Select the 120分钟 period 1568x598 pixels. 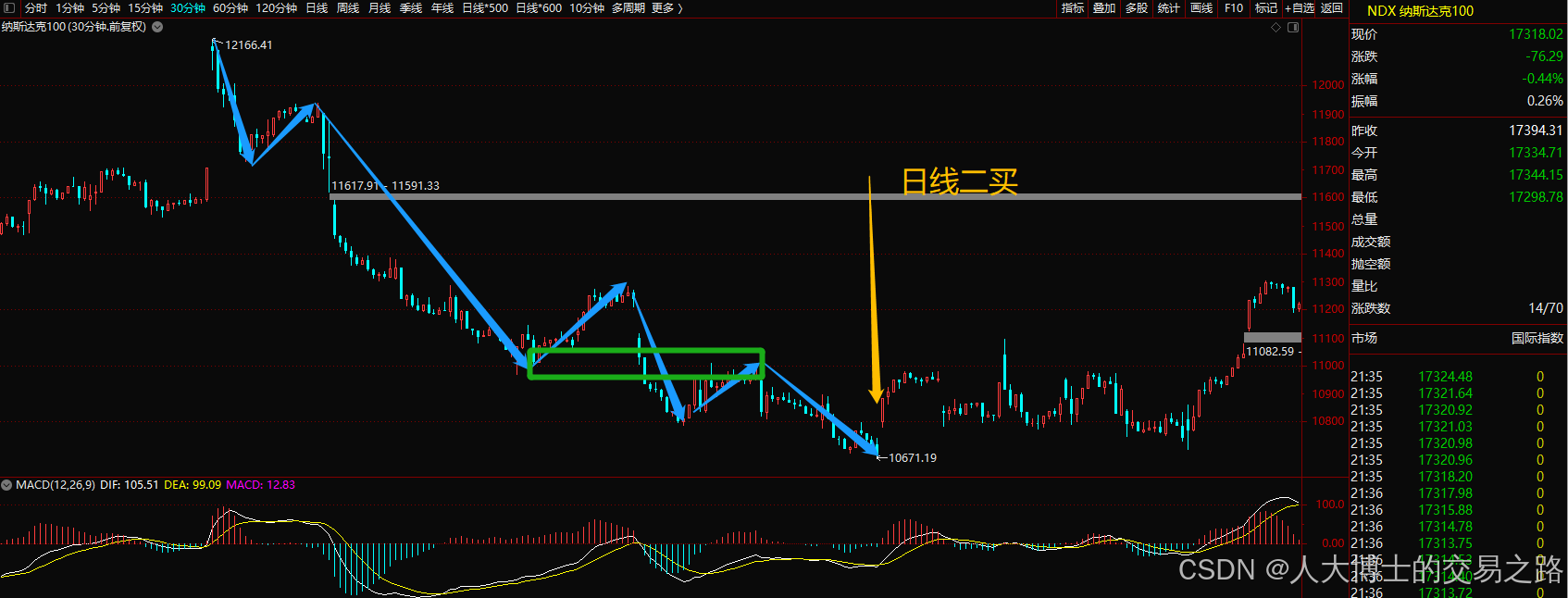tap(277, 8)
